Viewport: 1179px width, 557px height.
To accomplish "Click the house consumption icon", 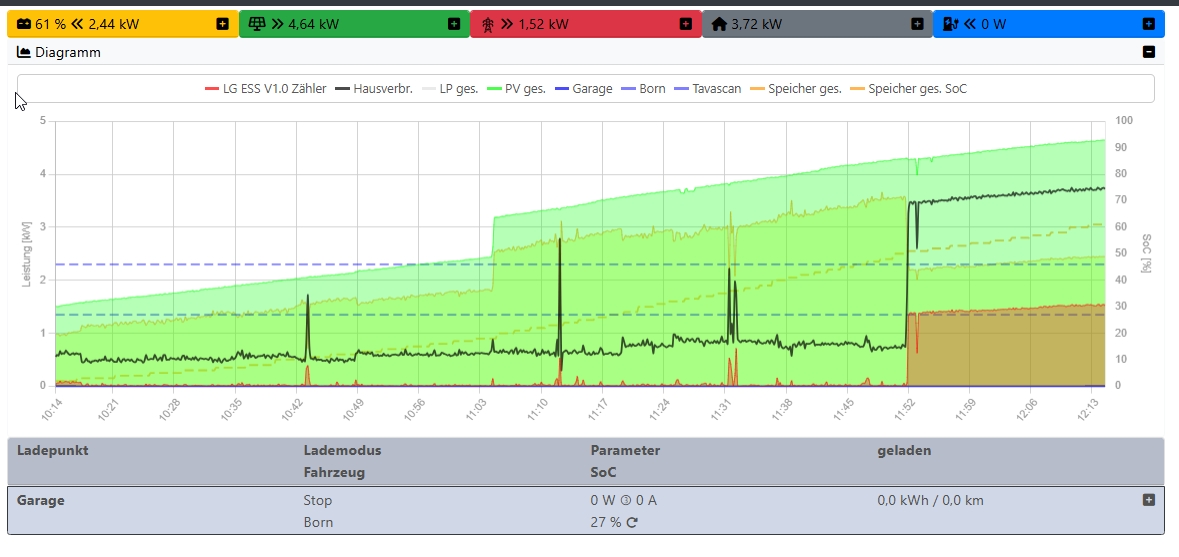I will coord(719,24).
